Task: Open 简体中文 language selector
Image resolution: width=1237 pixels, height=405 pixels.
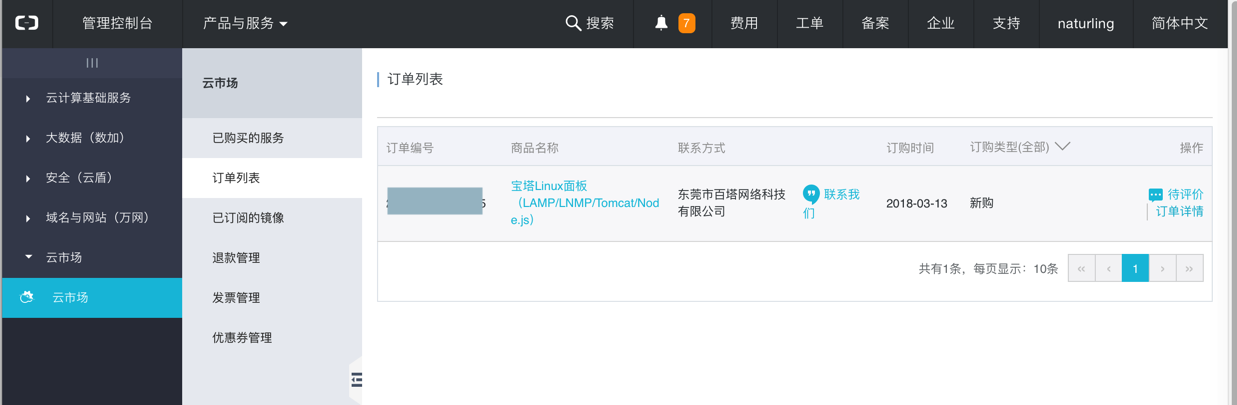Action: (1180, 23)
